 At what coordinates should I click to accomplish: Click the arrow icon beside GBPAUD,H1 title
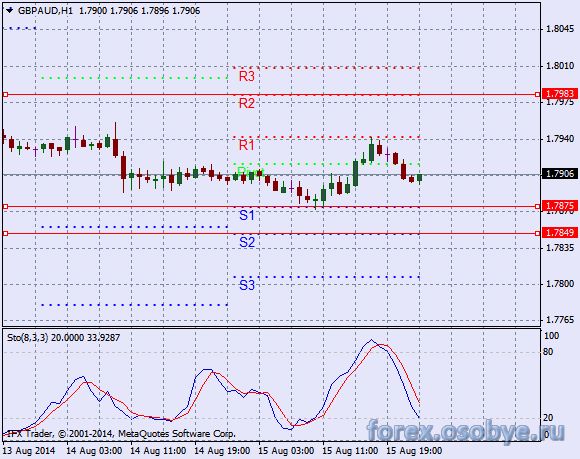point(10,11)
